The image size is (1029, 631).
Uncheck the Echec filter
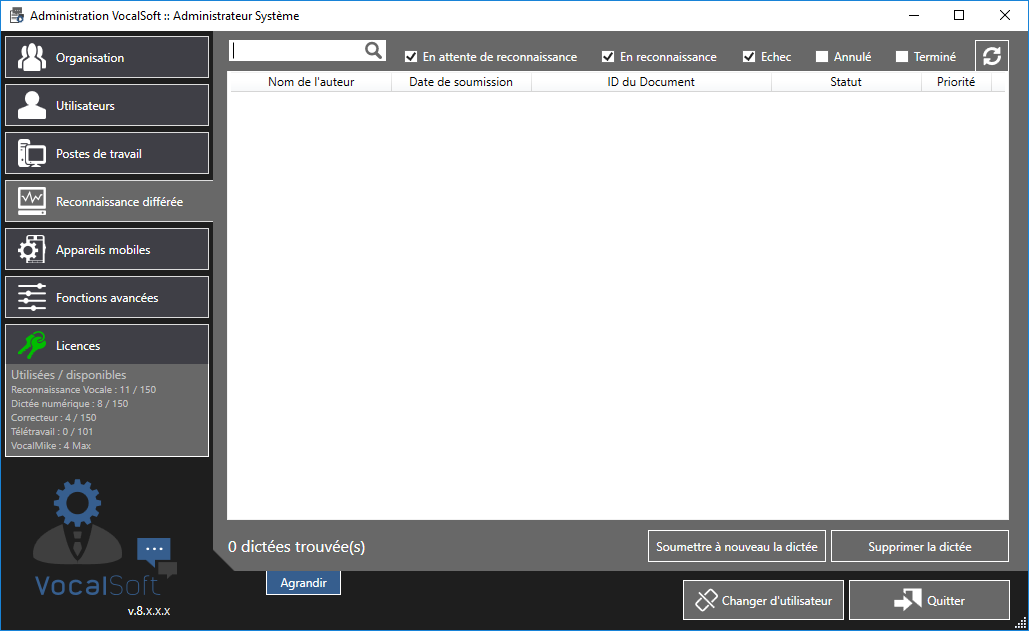[x=749, y=57]
